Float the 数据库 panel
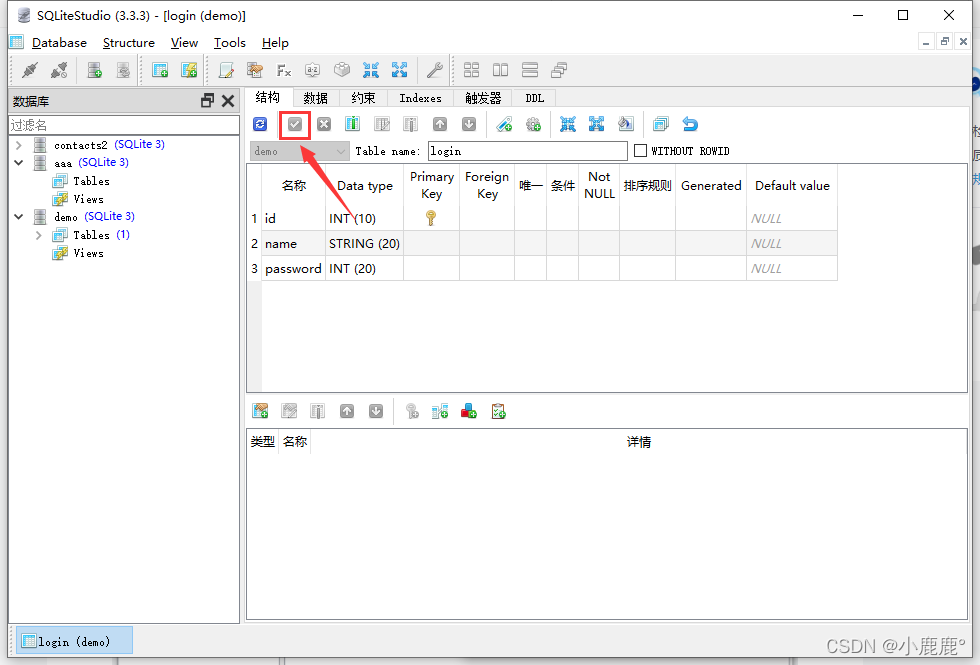This screenshot has width=980, height=665. coord(208,101)
